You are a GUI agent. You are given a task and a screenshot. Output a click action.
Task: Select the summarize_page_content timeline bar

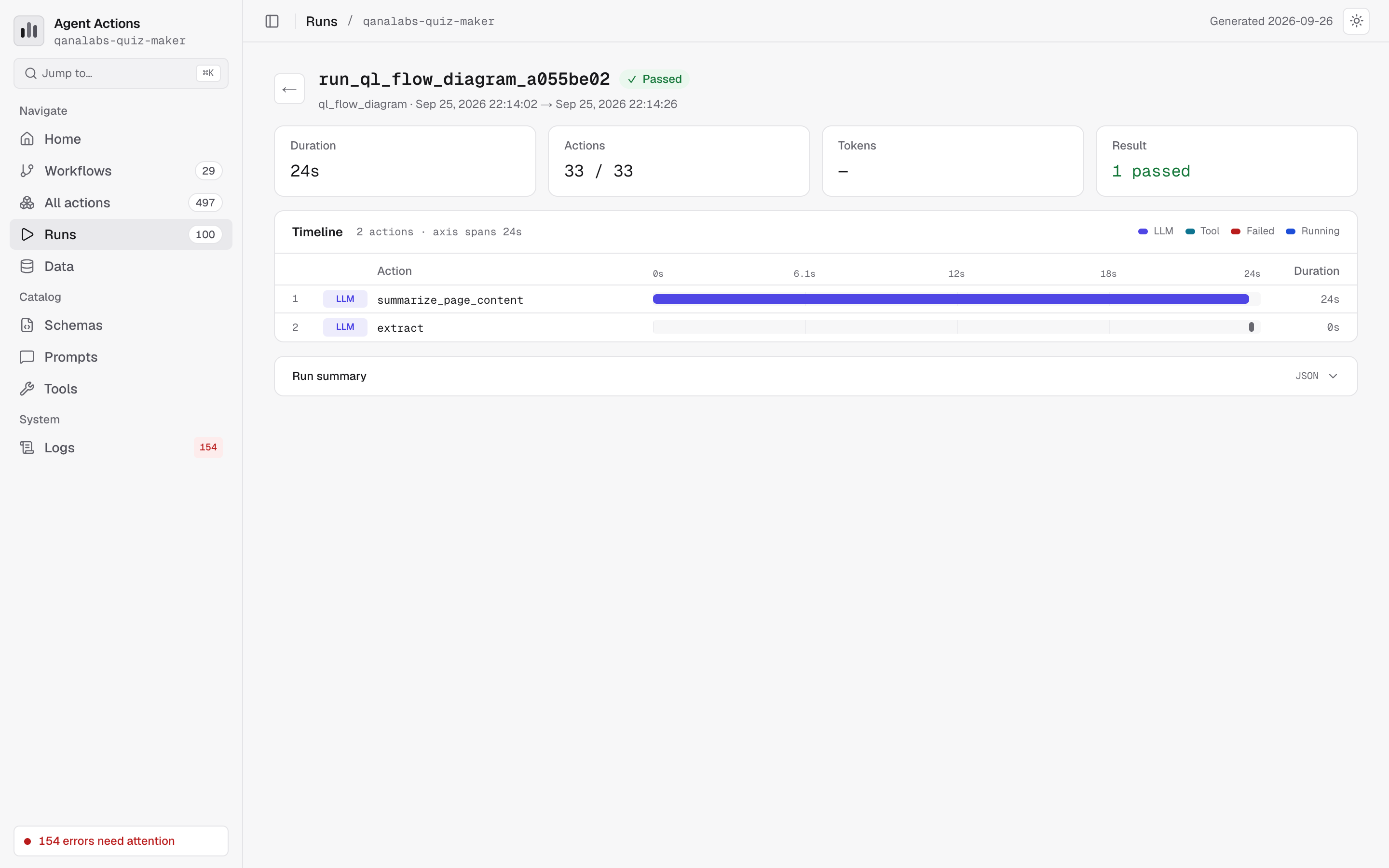[x=951, y=298]
